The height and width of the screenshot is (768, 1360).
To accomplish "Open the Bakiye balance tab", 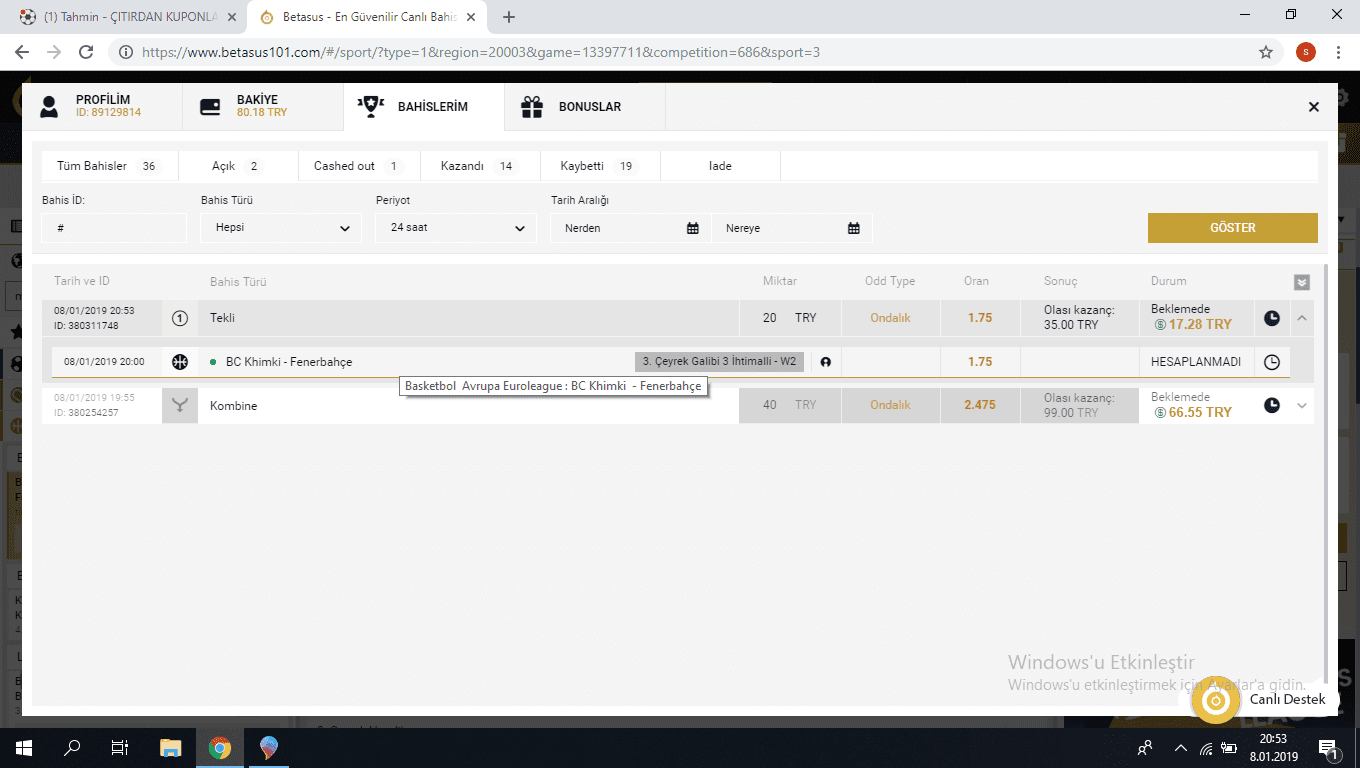I will [262, 106].
